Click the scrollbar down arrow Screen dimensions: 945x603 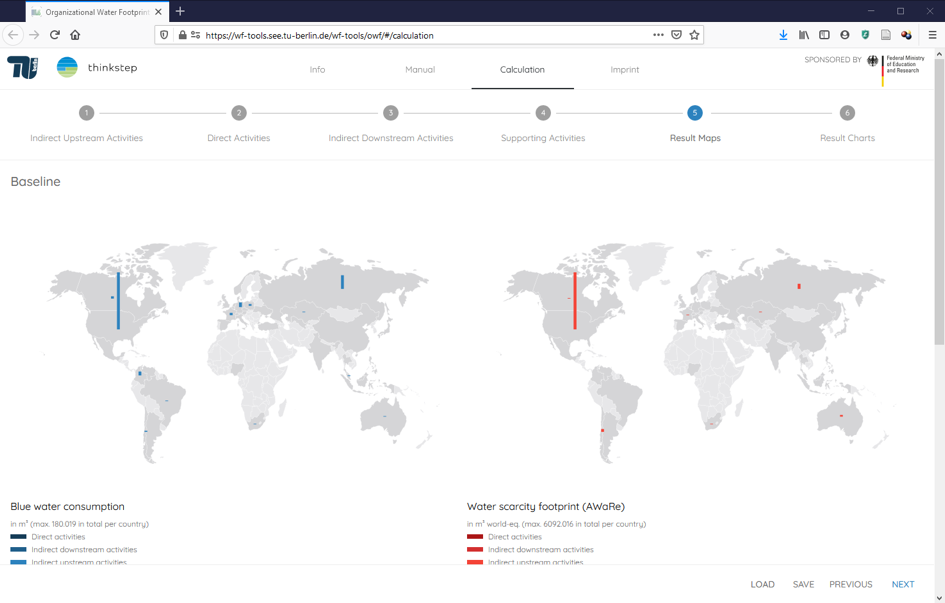[x=939, y=598]
